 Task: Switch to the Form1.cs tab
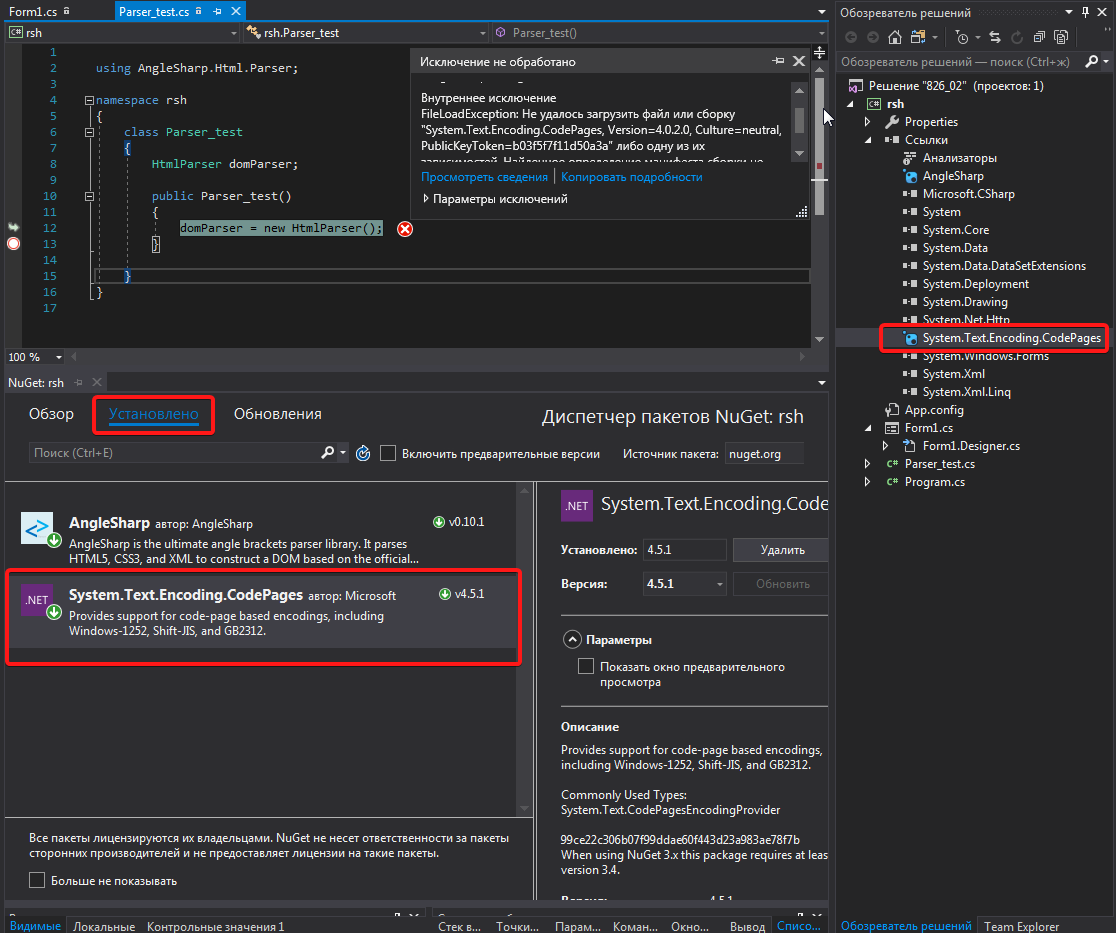(33, 11)
